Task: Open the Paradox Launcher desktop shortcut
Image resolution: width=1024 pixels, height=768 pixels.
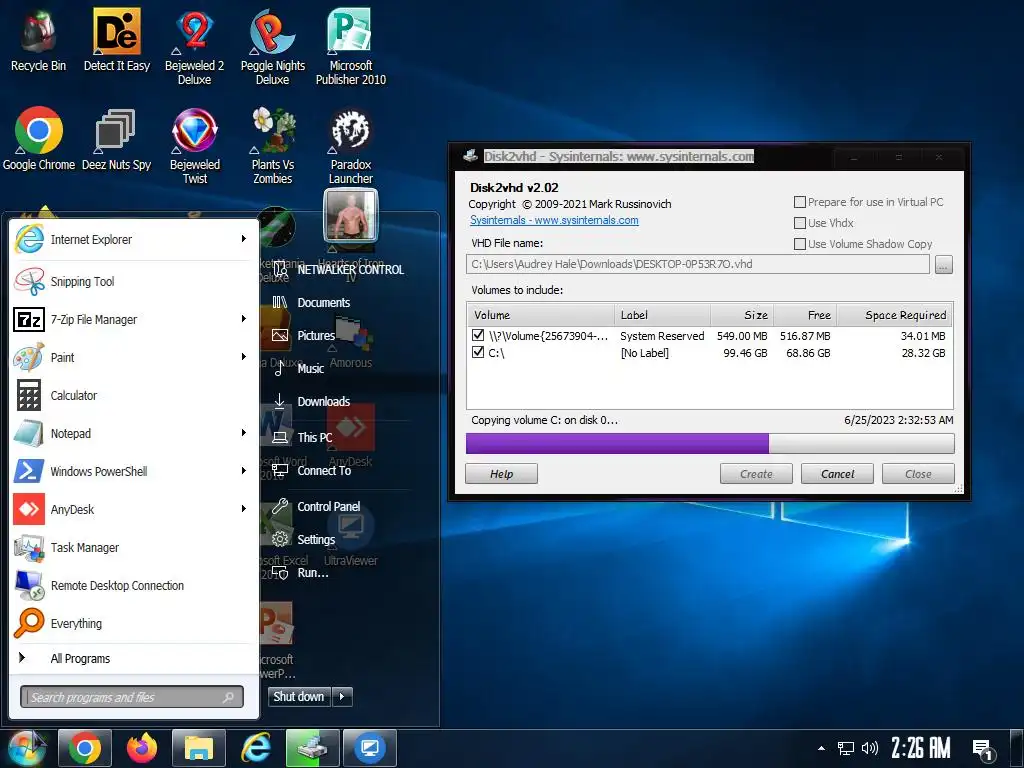Action: pyautogui.click(x=351, y=146)
